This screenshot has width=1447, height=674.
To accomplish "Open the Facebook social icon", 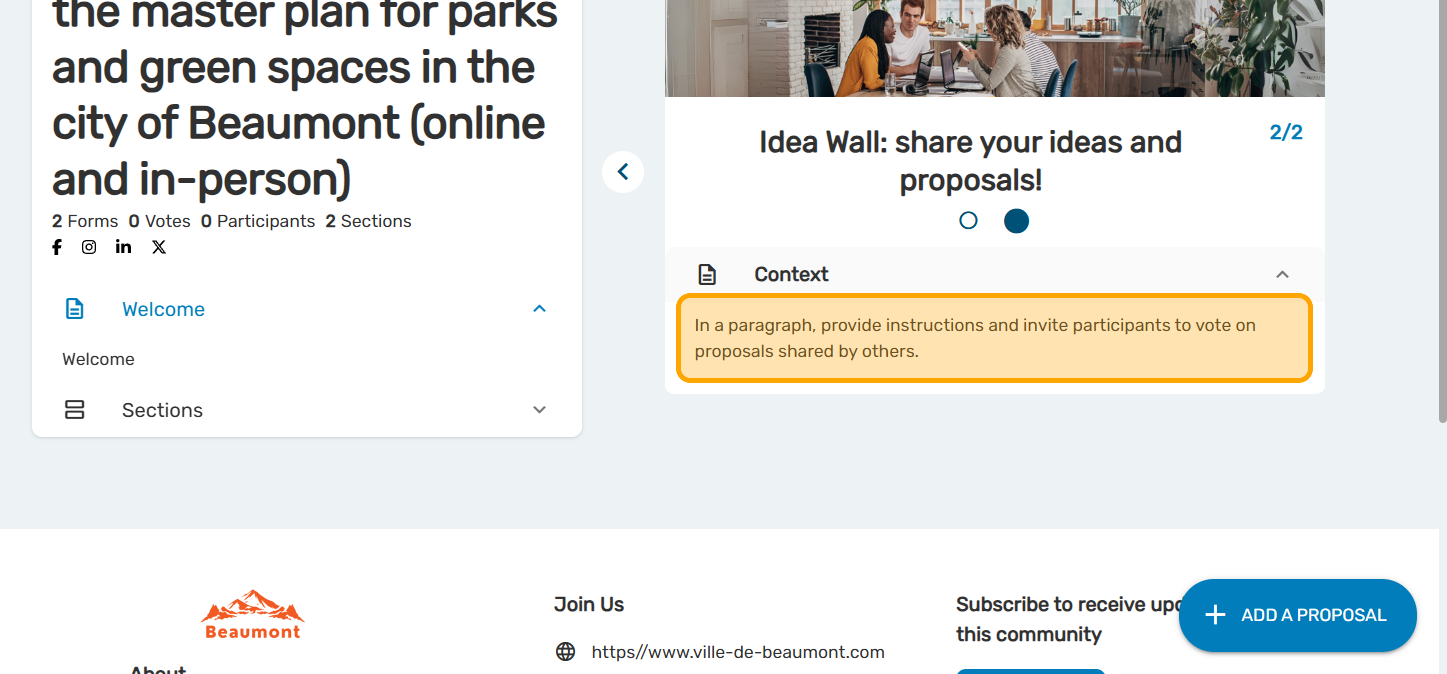I will click(x=57, y=247).
